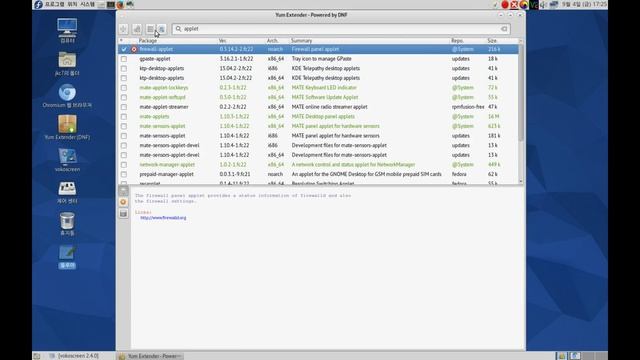Click the rpmfusion-free repo cell
Viewport: 640px width, 360px height.
click(468, 107)
